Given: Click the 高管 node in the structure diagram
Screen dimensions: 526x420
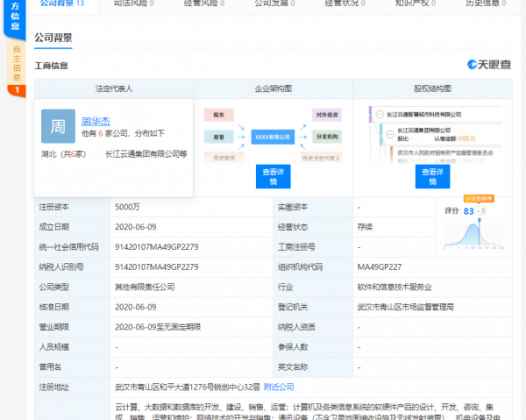Looking at the screenshot, I should tap(219, 137).
